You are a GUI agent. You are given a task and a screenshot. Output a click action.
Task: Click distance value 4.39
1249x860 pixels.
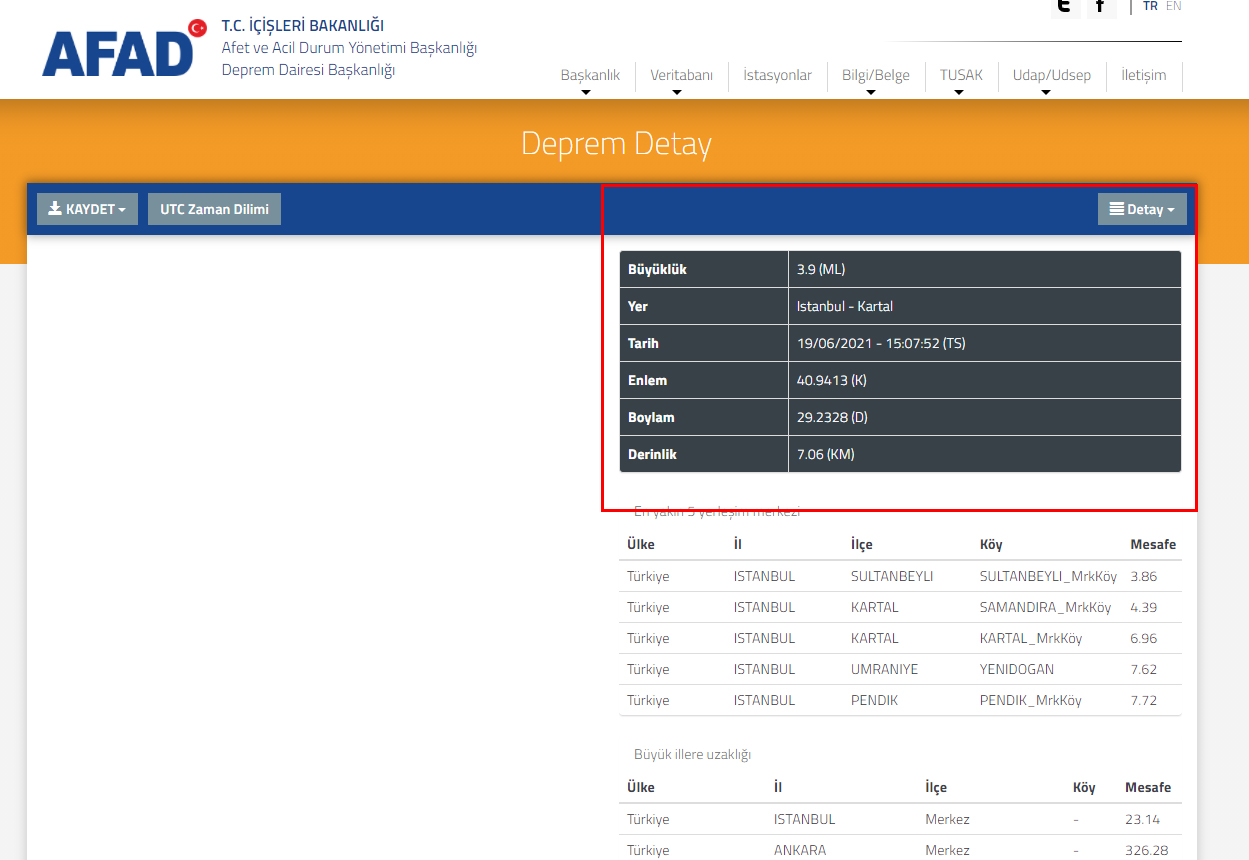click(x=1144, y=607)
